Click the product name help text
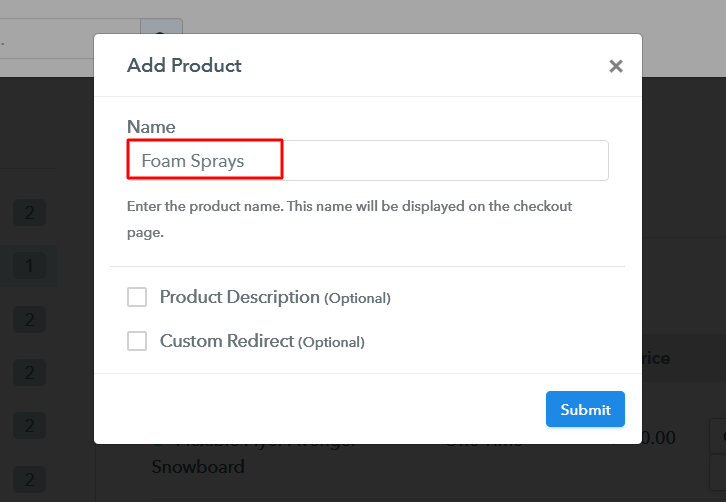Image resolution: width=726 pixels, height=502 pixels. click(x=350, y=219)
